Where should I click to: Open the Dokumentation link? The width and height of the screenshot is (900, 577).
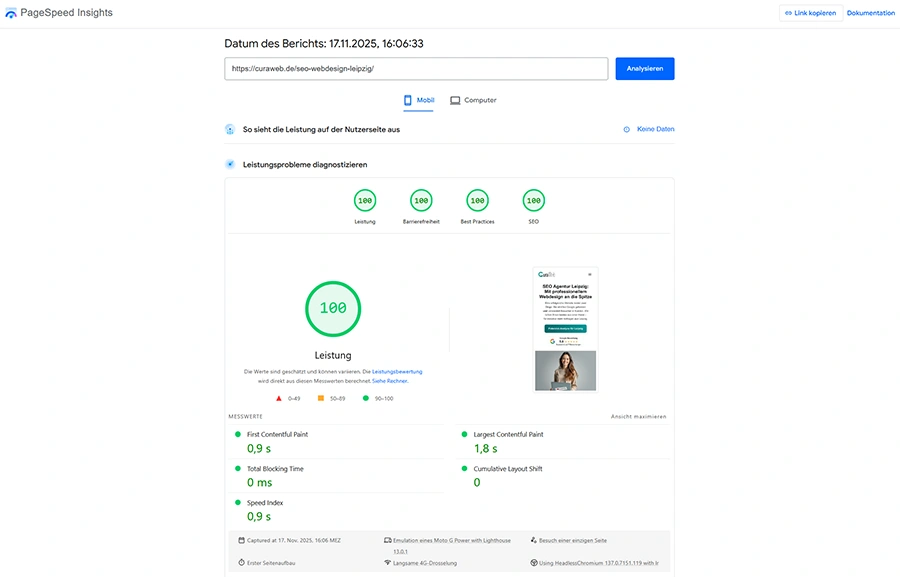869,12
